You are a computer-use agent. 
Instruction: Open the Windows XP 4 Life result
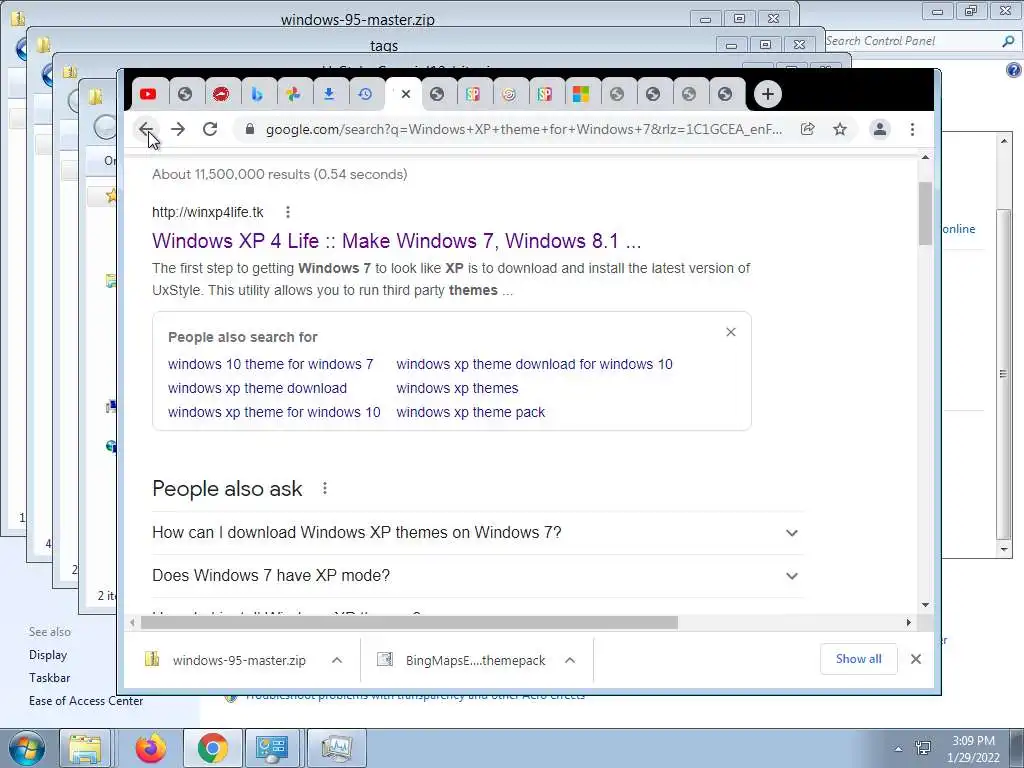tap(396, 241)
